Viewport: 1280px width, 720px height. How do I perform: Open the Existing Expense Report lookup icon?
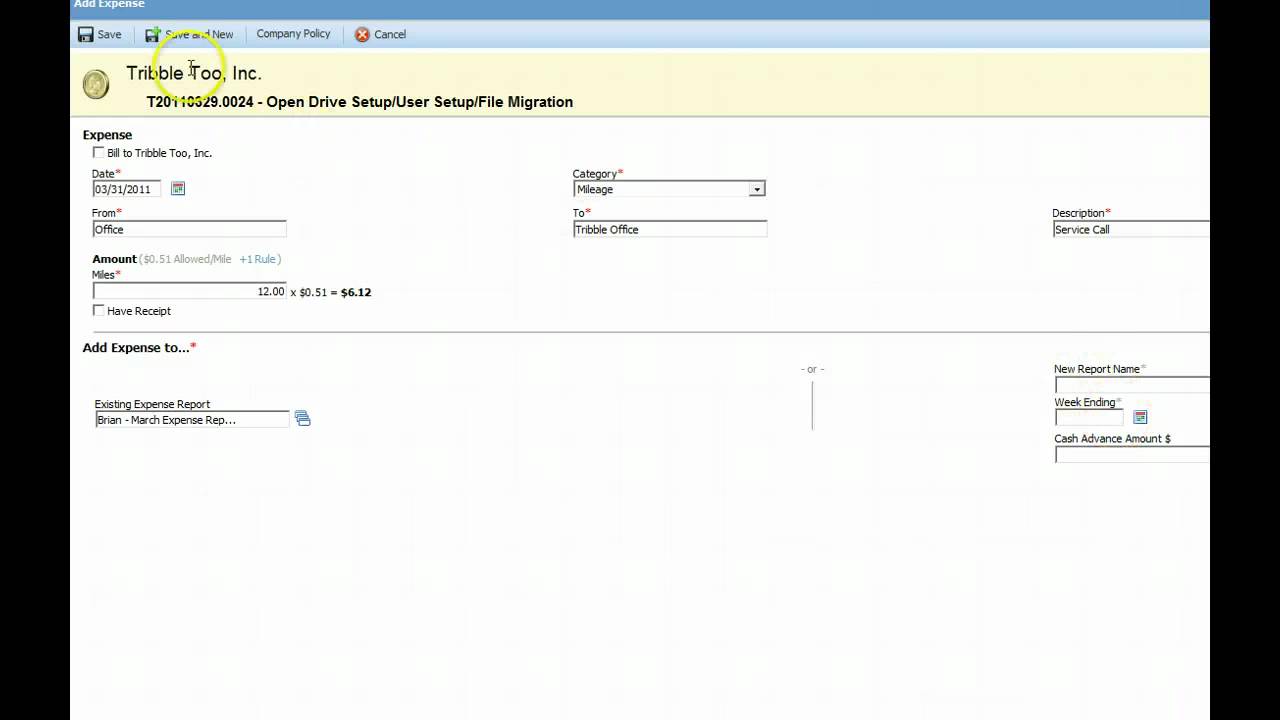(x=303, y=419)
